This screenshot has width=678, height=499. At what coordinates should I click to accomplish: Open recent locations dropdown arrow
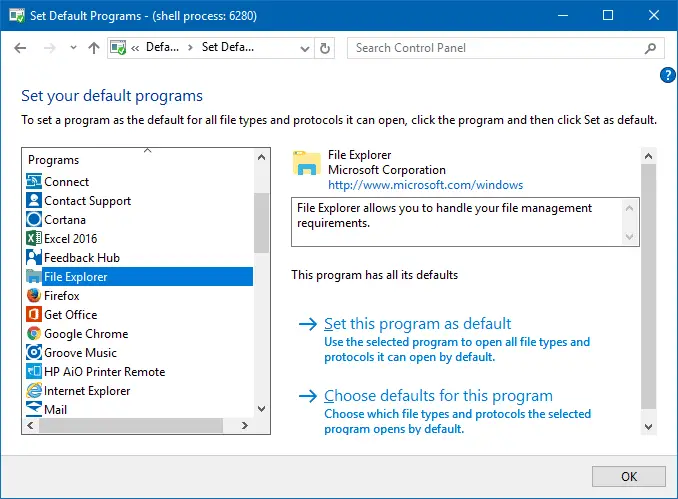(73, 48)
